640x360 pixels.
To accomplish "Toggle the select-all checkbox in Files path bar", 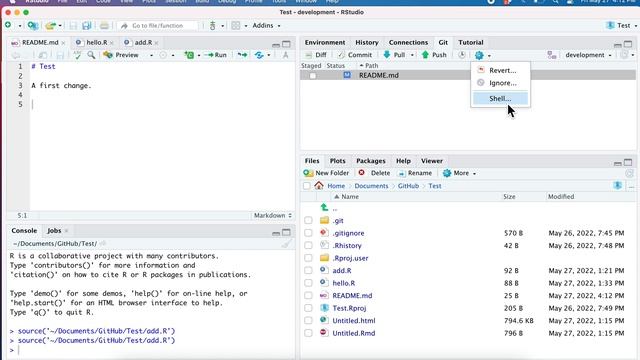I will click(x=307, y=186).
